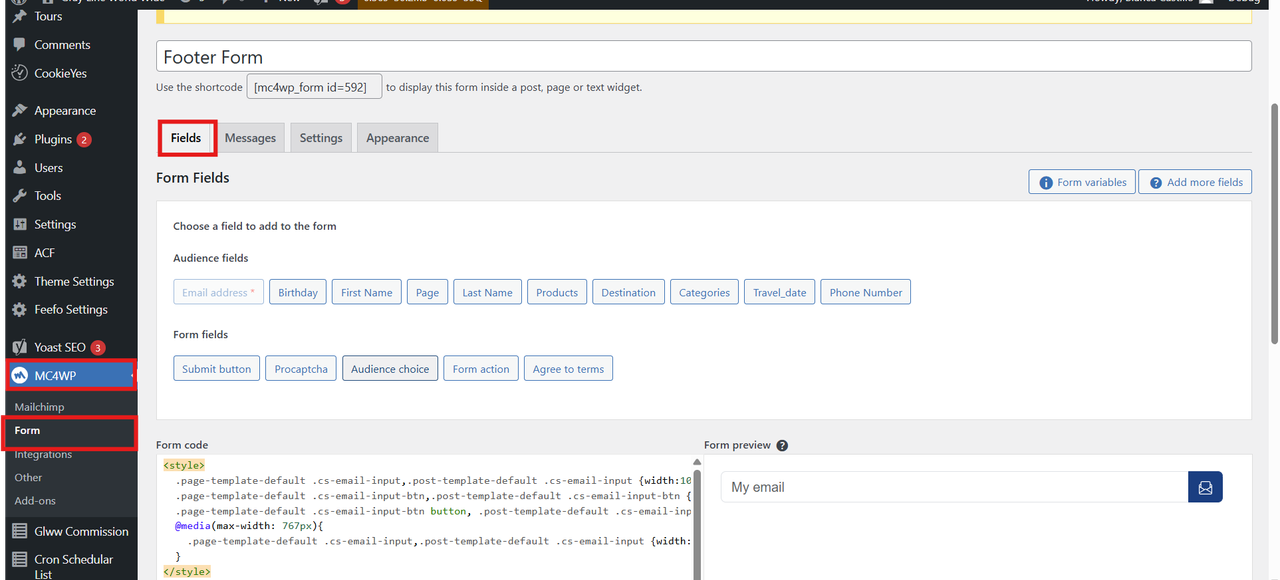
Task: Click the shortcode mc4wp_form id=592 box
Action: coord(314,87)
